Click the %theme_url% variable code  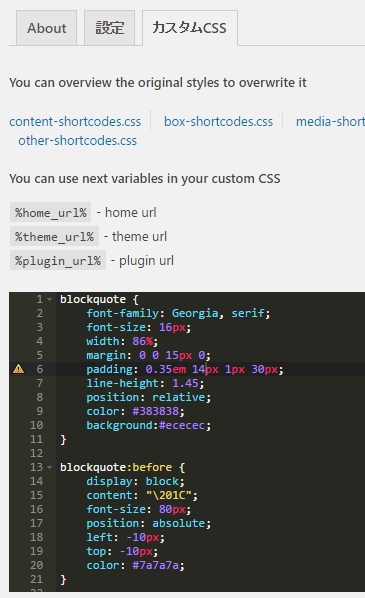pos(54,236)
